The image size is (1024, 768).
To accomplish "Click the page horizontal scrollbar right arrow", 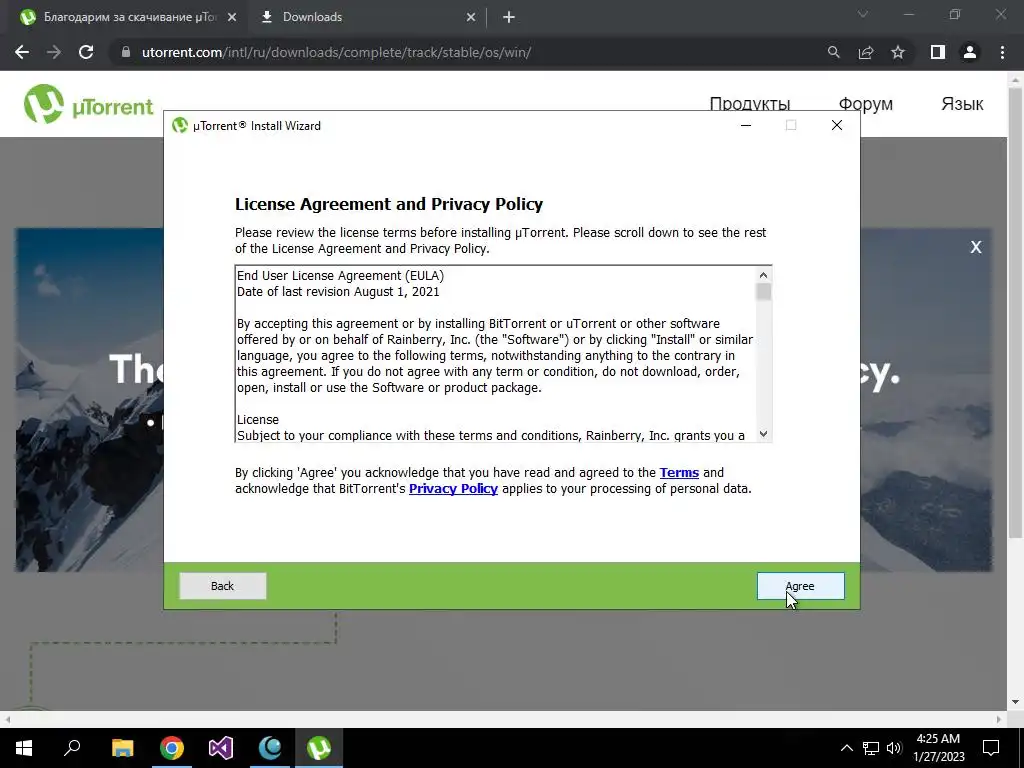I will 999,719.
